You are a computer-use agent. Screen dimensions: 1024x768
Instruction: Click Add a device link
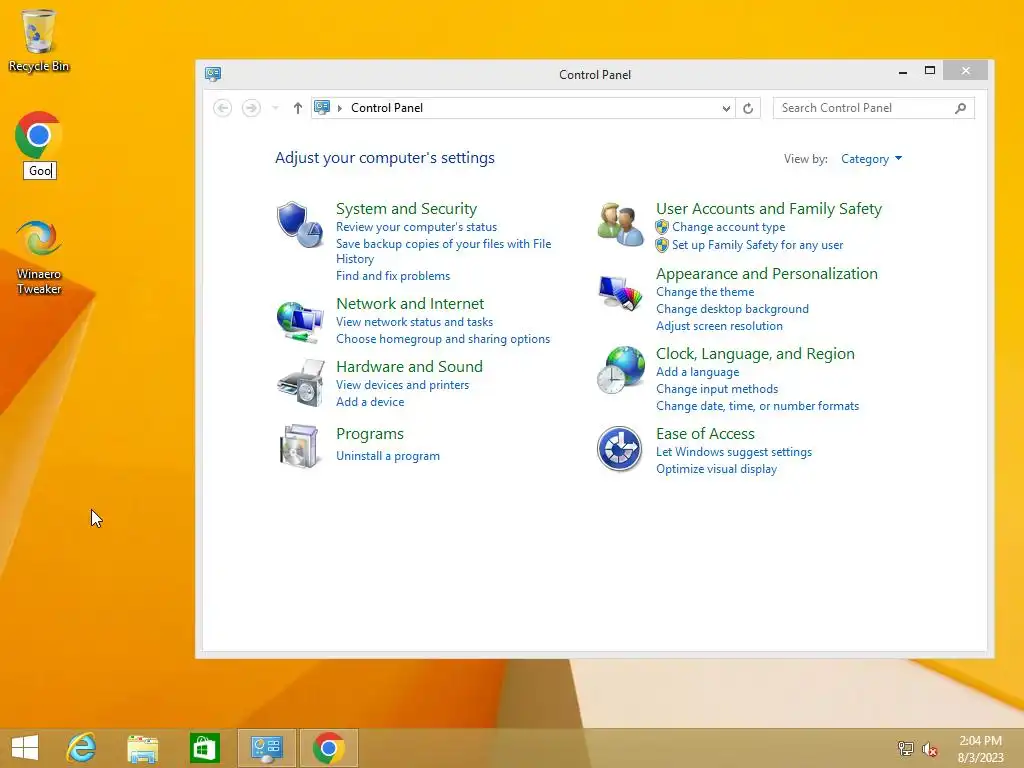[370, 402]
